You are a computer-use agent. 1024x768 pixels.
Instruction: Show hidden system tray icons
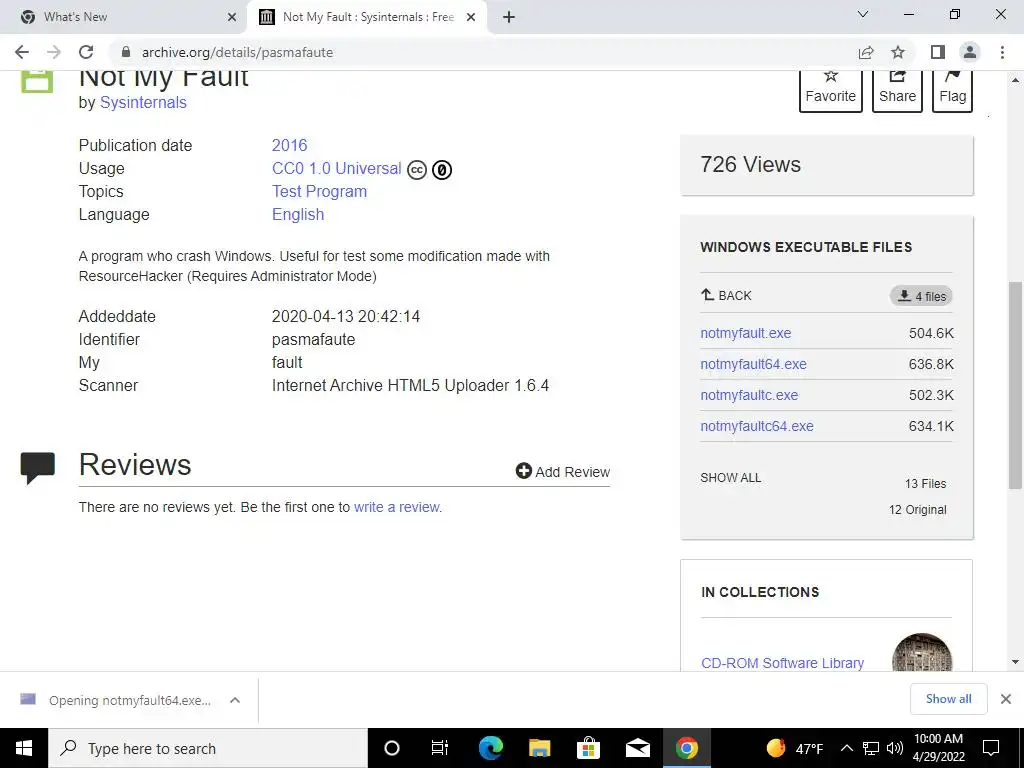click(x=846, y=748)
